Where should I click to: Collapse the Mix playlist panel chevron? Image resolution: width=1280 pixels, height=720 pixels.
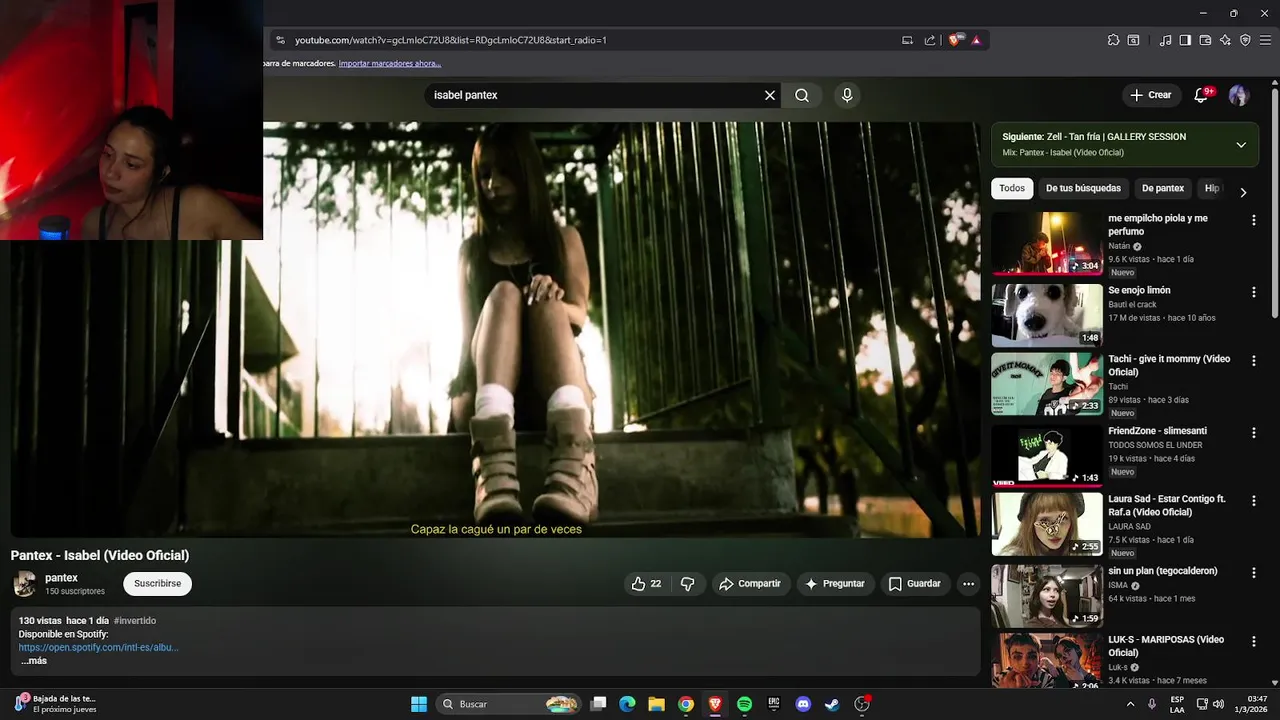(x=1241, y=145)
